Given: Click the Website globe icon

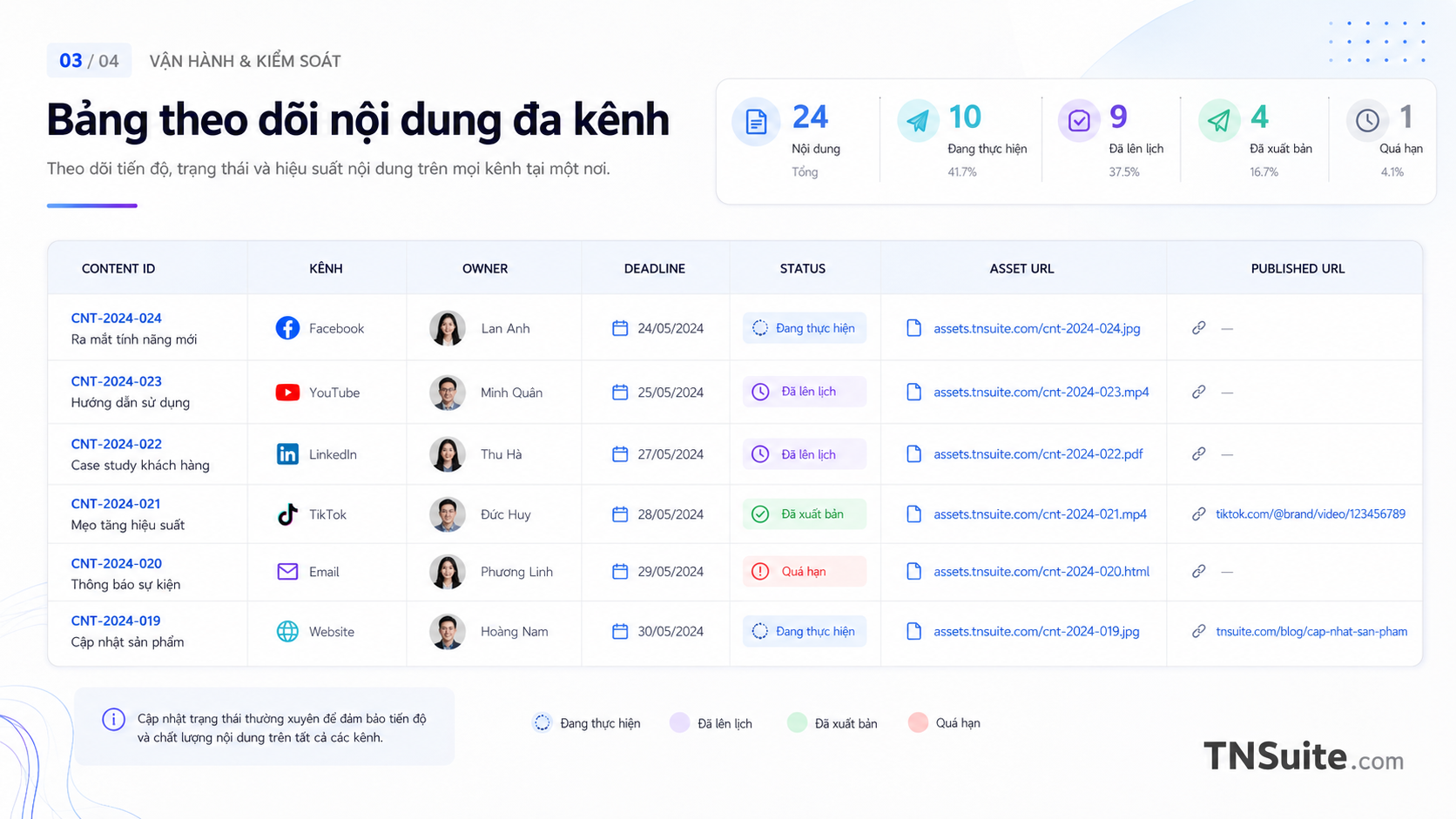Looking at the screenshot, I should point(287,632).
